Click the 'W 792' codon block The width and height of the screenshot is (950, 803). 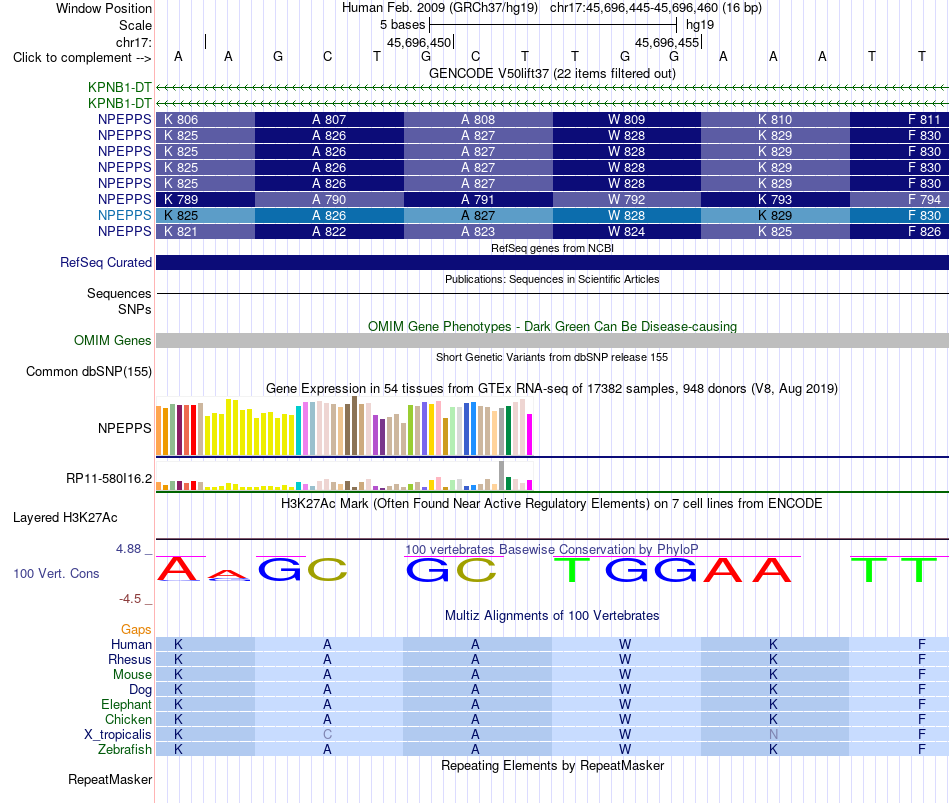pyautogui.click(x=626, y=199)
